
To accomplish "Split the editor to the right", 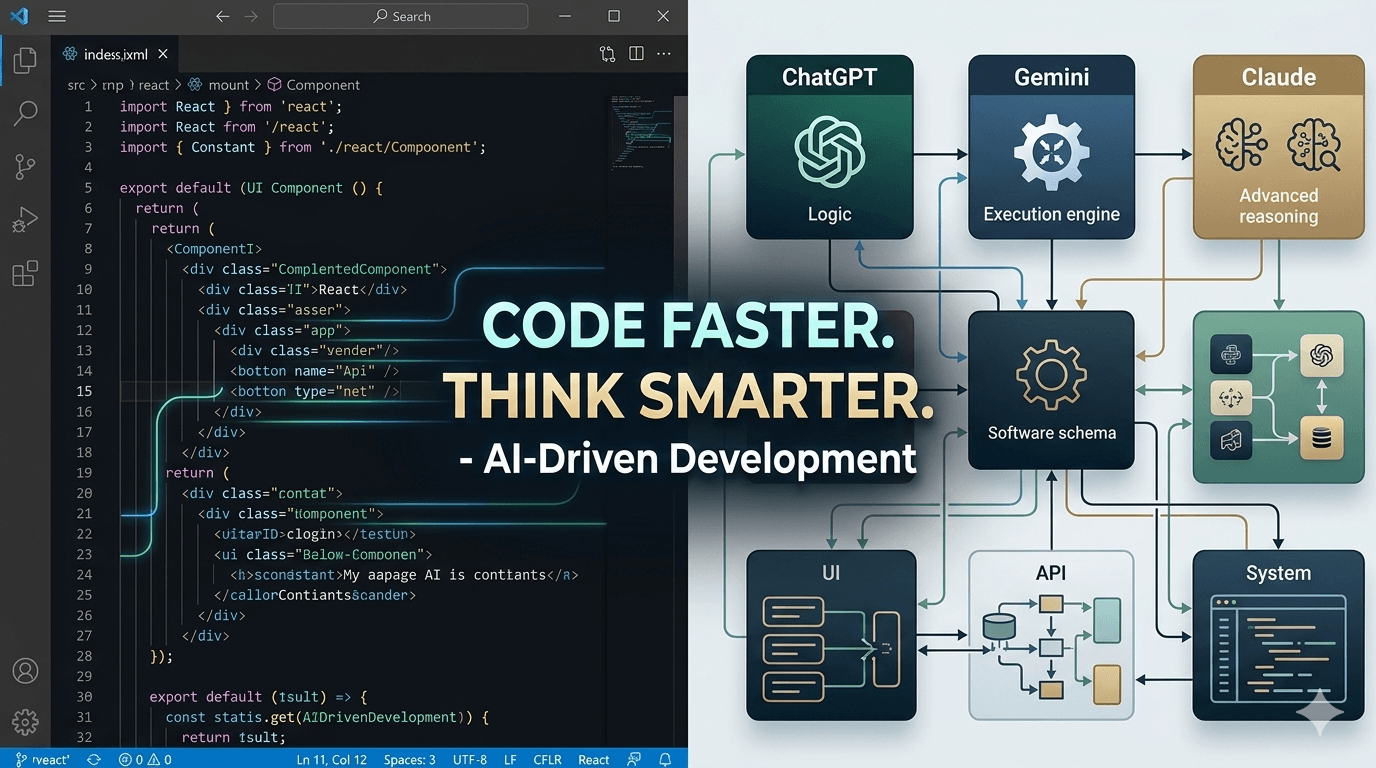I will point(636,54).
